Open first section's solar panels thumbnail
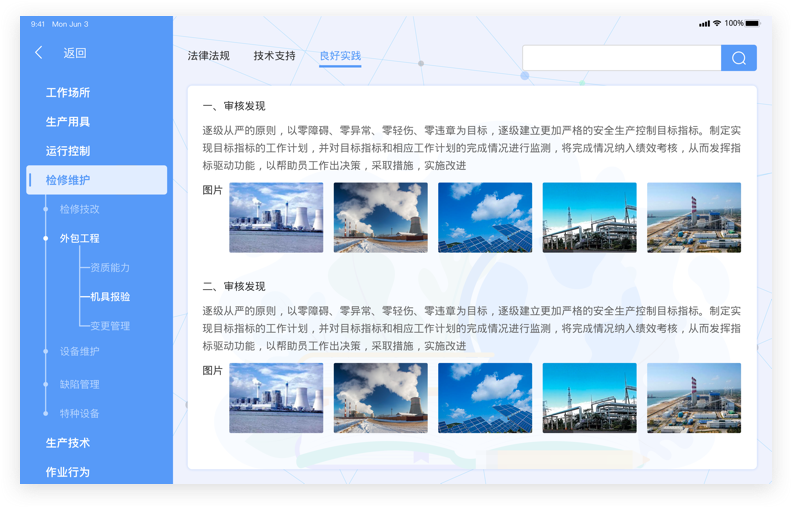This screenshot has height=508, width=792. point(485,218)
